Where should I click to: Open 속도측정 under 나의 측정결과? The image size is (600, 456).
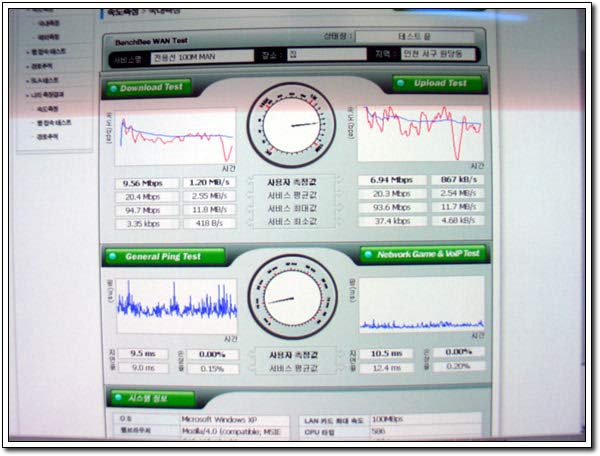click(x=47, y=109)
